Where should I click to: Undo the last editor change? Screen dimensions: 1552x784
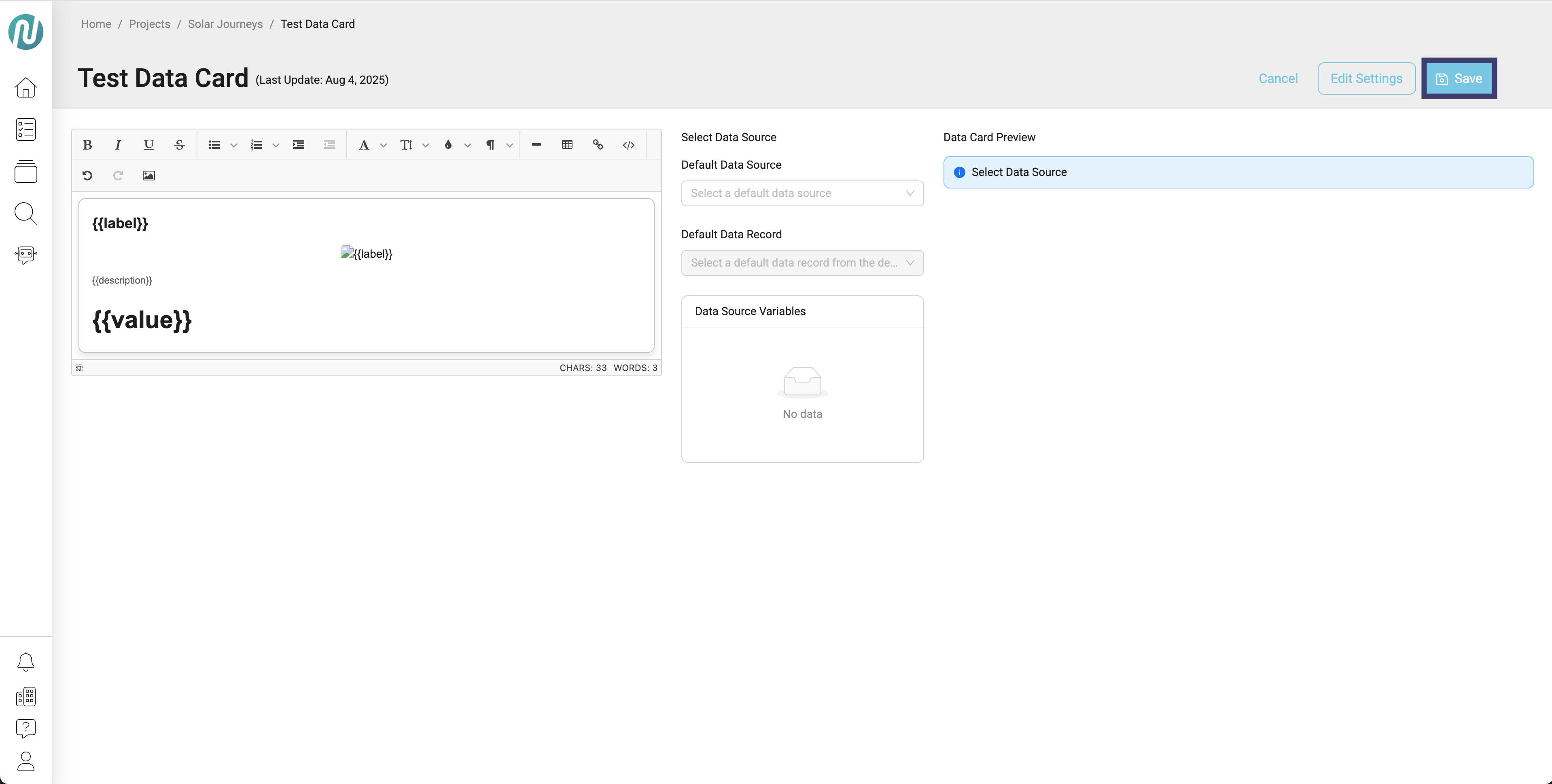[87, 175]
